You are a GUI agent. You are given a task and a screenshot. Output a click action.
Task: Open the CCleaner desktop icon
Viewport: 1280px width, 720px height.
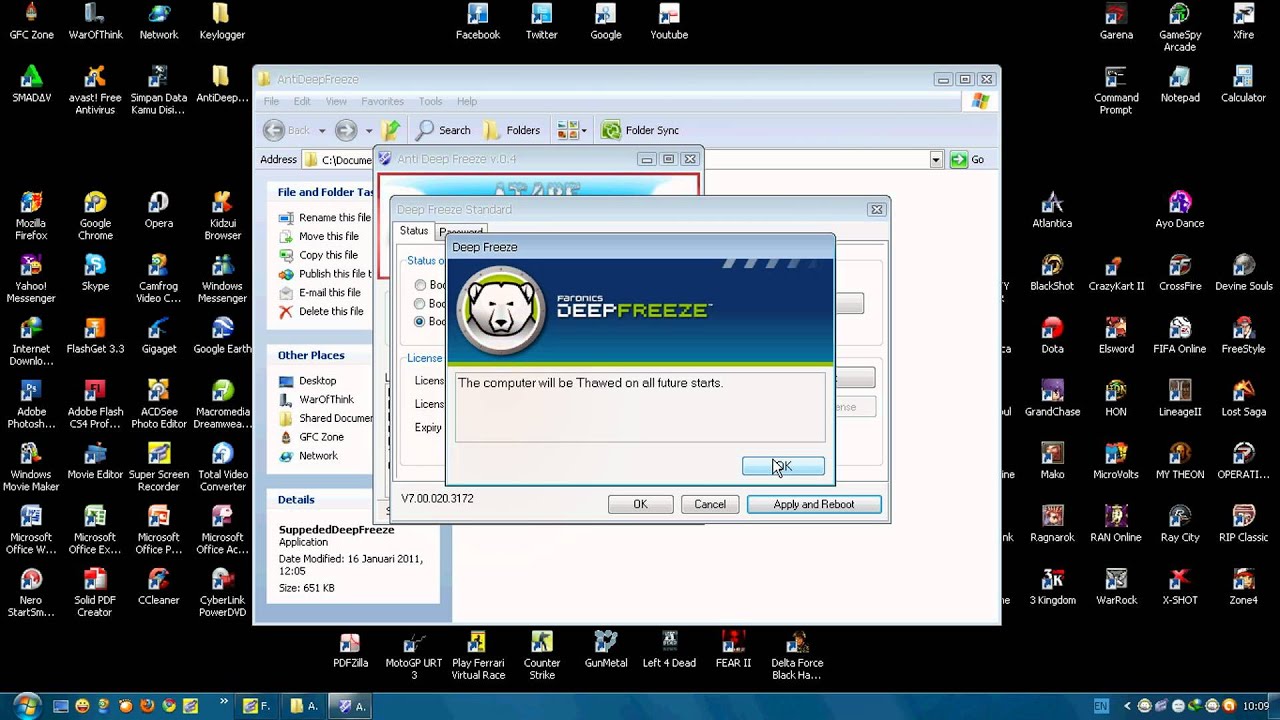(x=158, y=581)
